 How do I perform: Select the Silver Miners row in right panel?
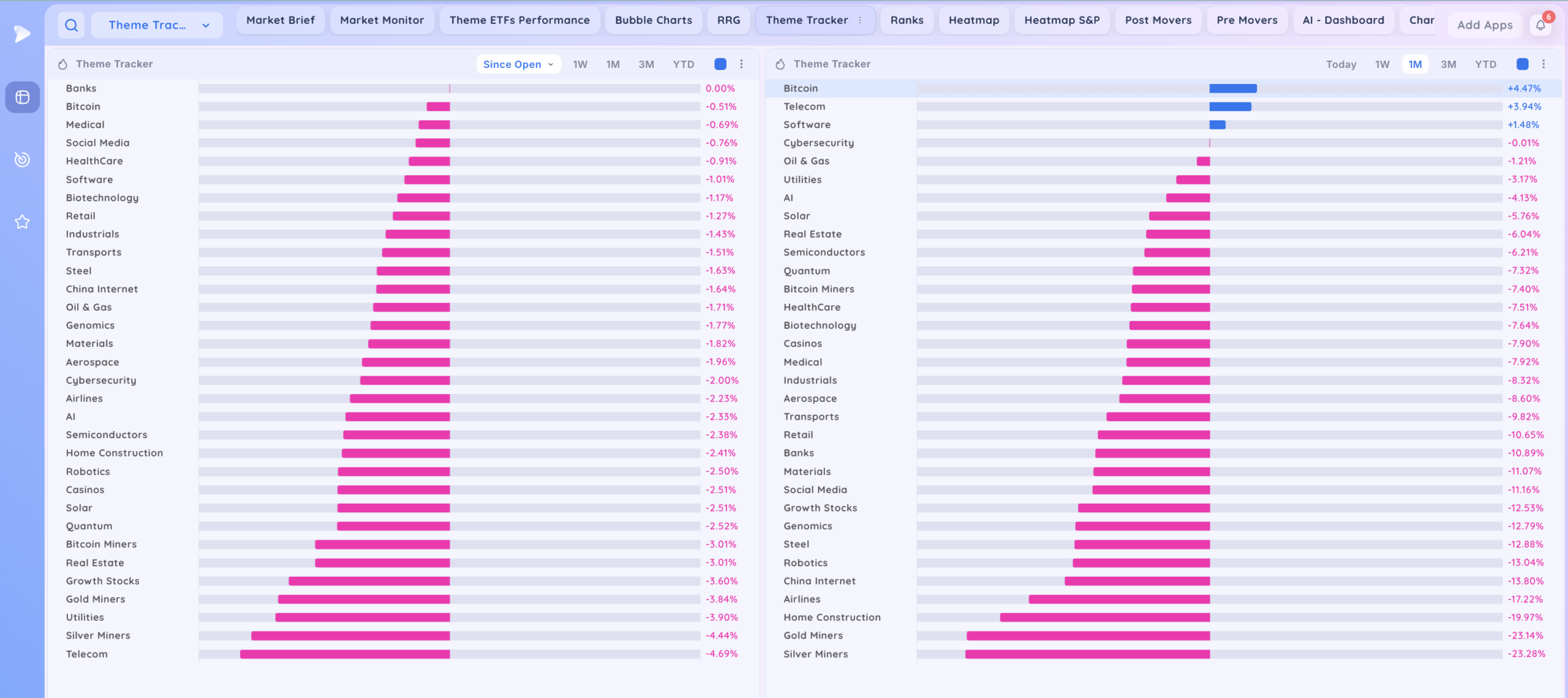1164,654
